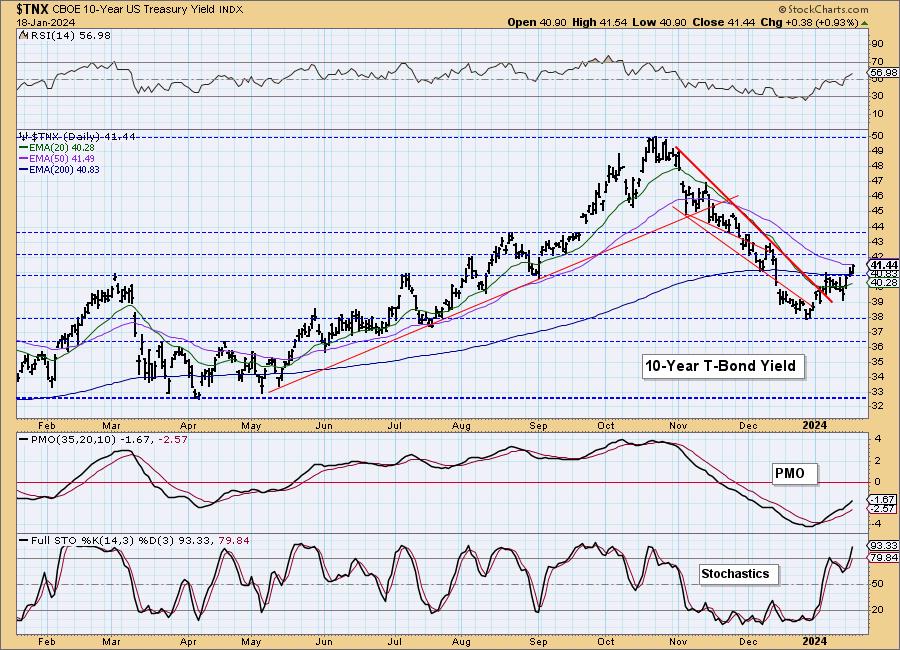This screenshot has height=650, width=900.
Task: Click the 2024 label under the price panel
Action: click(x=814, y=425)
